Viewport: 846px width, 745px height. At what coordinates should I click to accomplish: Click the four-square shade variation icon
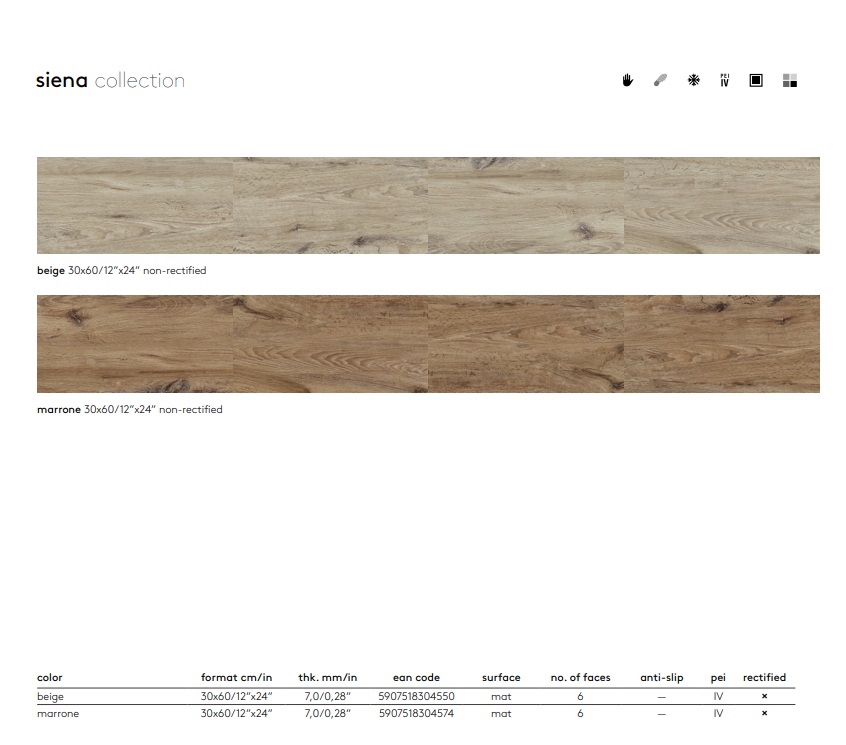coord(789,81)
